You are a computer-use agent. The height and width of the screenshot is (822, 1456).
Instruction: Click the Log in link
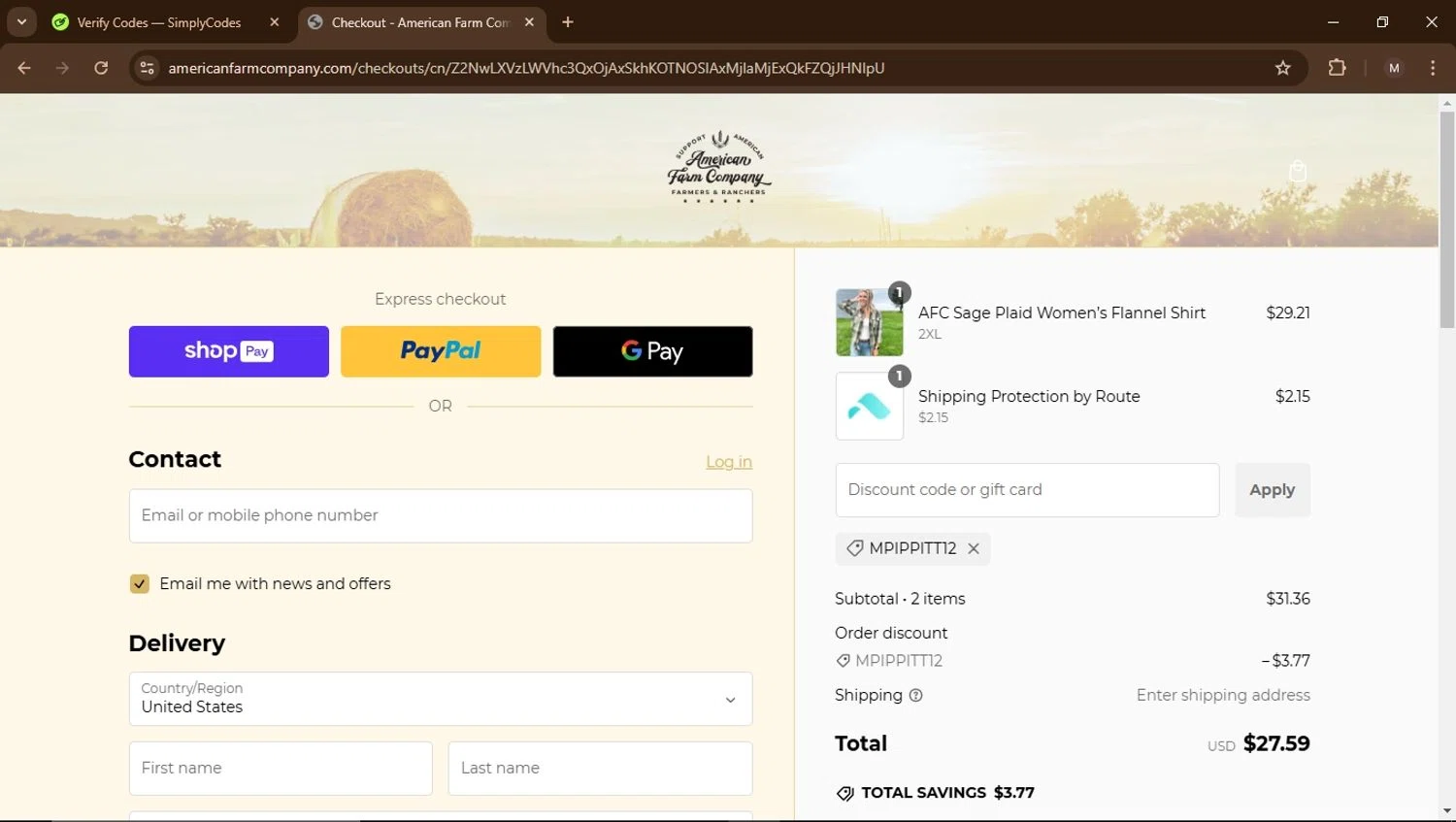(729, 462)
